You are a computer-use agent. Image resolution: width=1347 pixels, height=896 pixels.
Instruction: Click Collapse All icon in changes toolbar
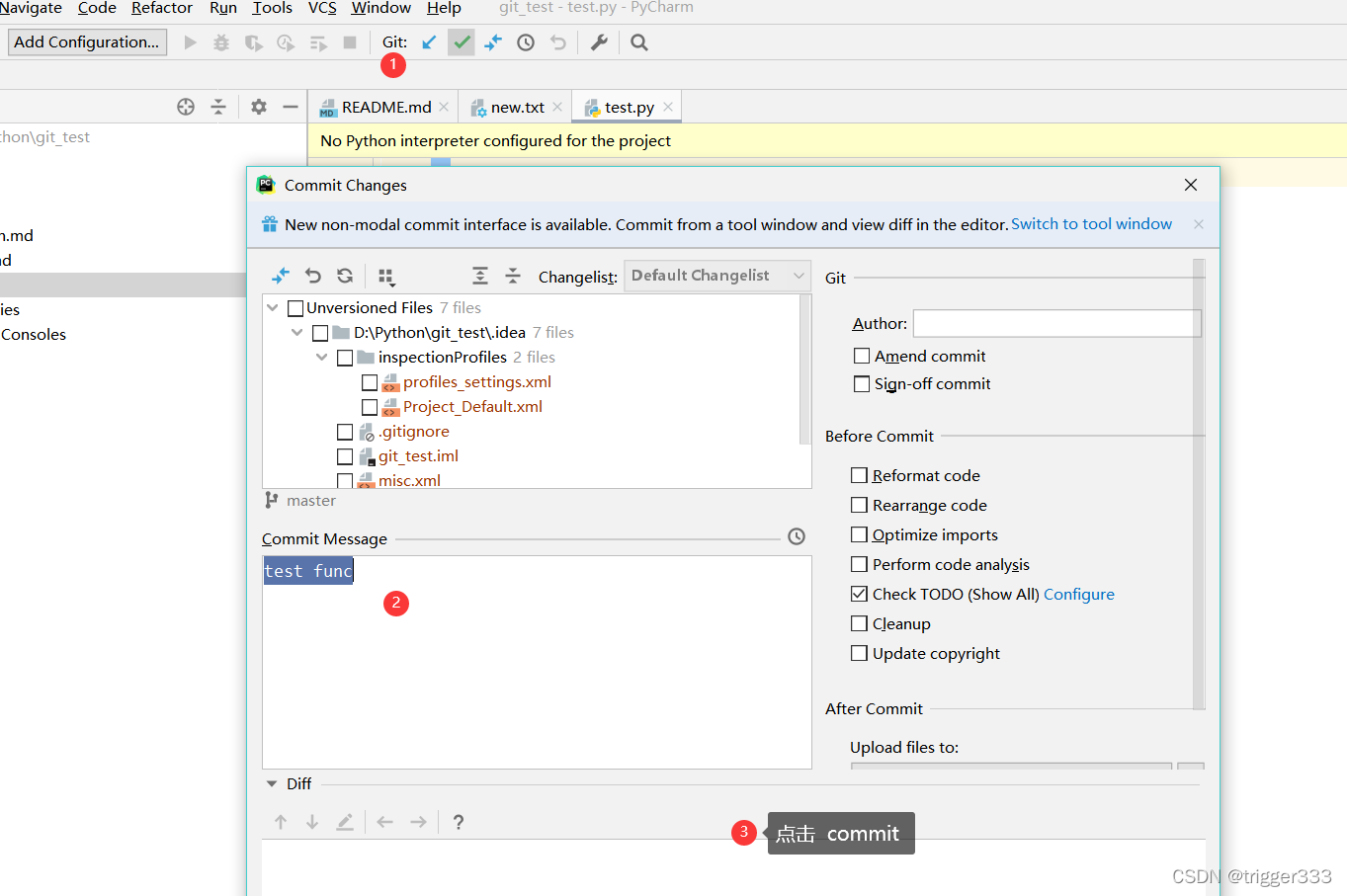513,276
